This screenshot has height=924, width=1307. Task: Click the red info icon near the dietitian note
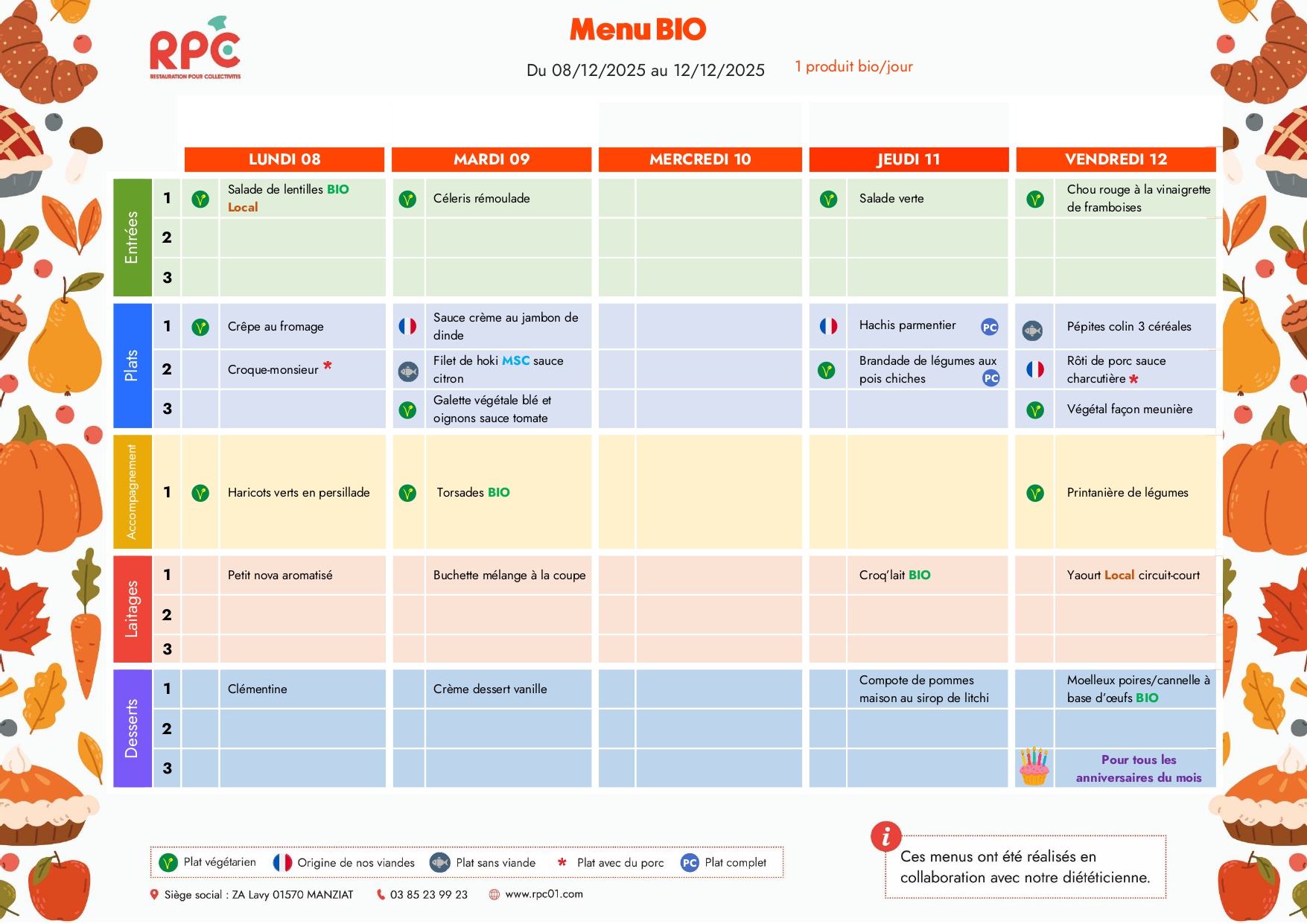(x=885, y=837)
